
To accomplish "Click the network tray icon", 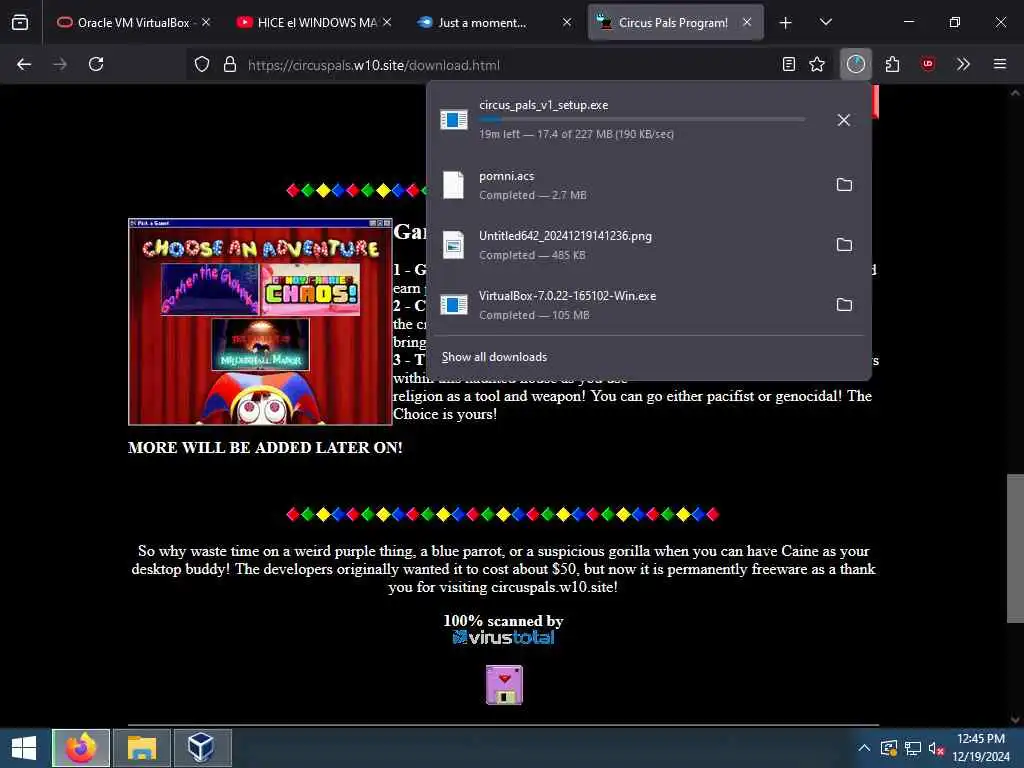I will click(x=912, y=748).
